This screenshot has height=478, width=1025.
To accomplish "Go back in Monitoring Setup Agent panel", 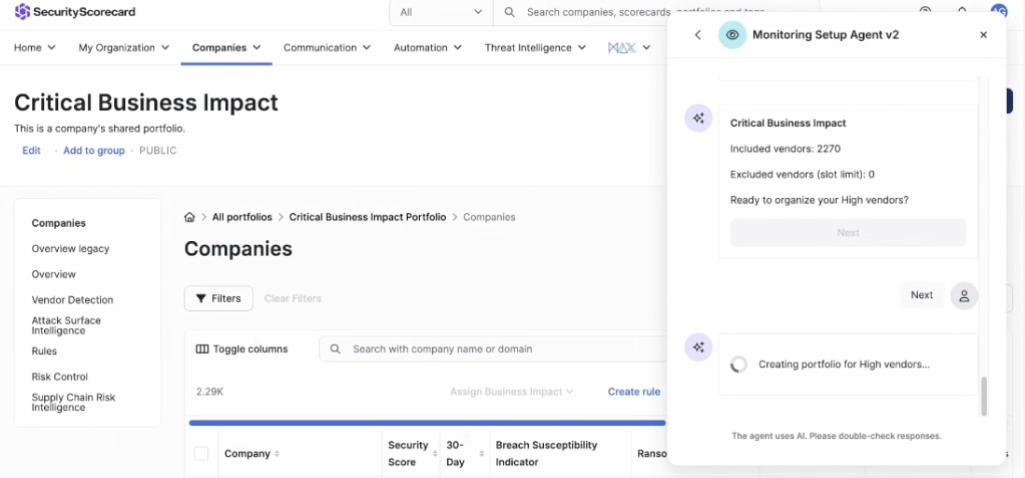I will [x=698, y=35].
